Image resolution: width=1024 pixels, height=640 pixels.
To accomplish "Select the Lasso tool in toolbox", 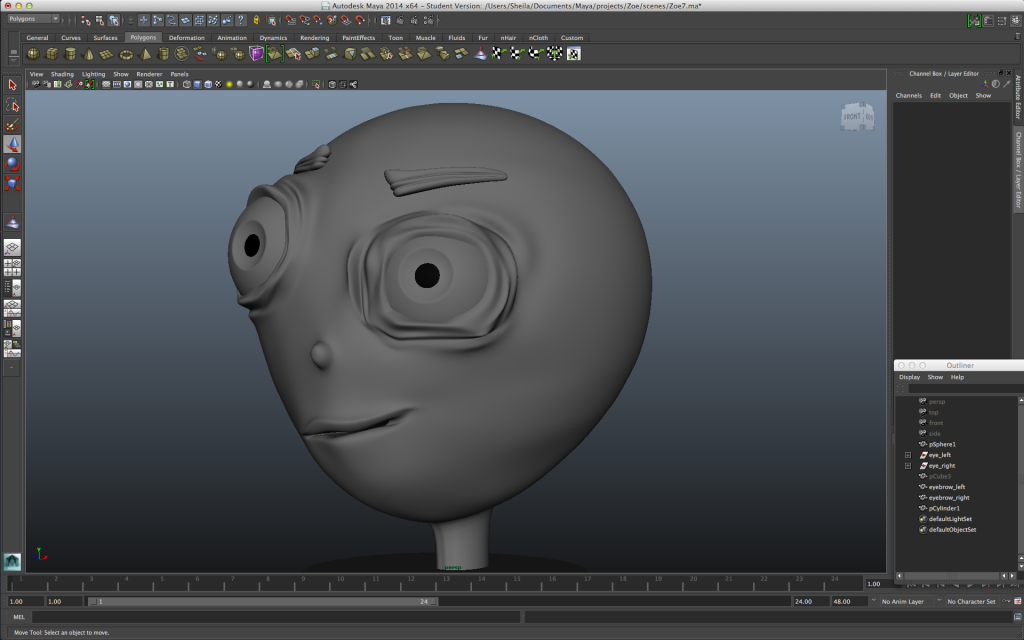I will (12, 104).
